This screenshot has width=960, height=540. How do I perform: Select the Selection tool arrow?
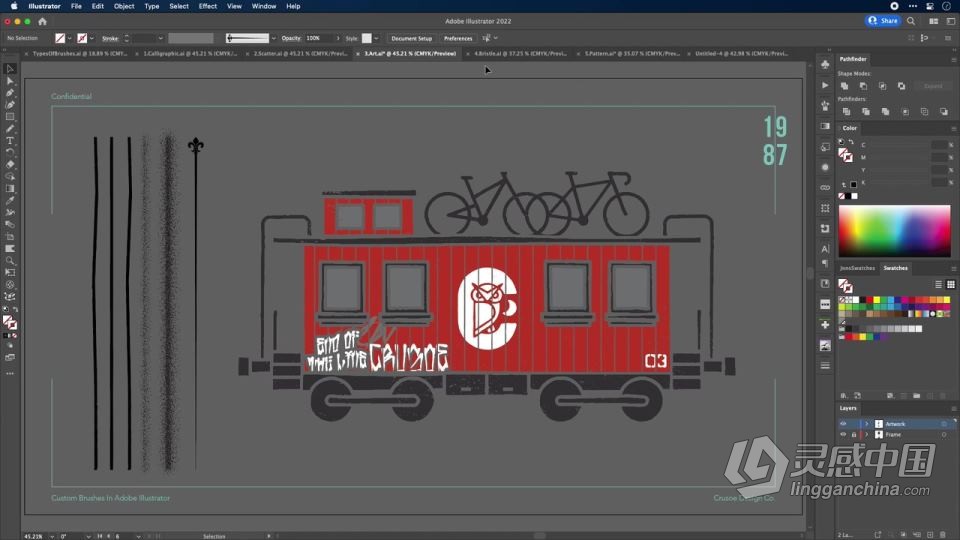pyautogui.click(x=10, y=69)
